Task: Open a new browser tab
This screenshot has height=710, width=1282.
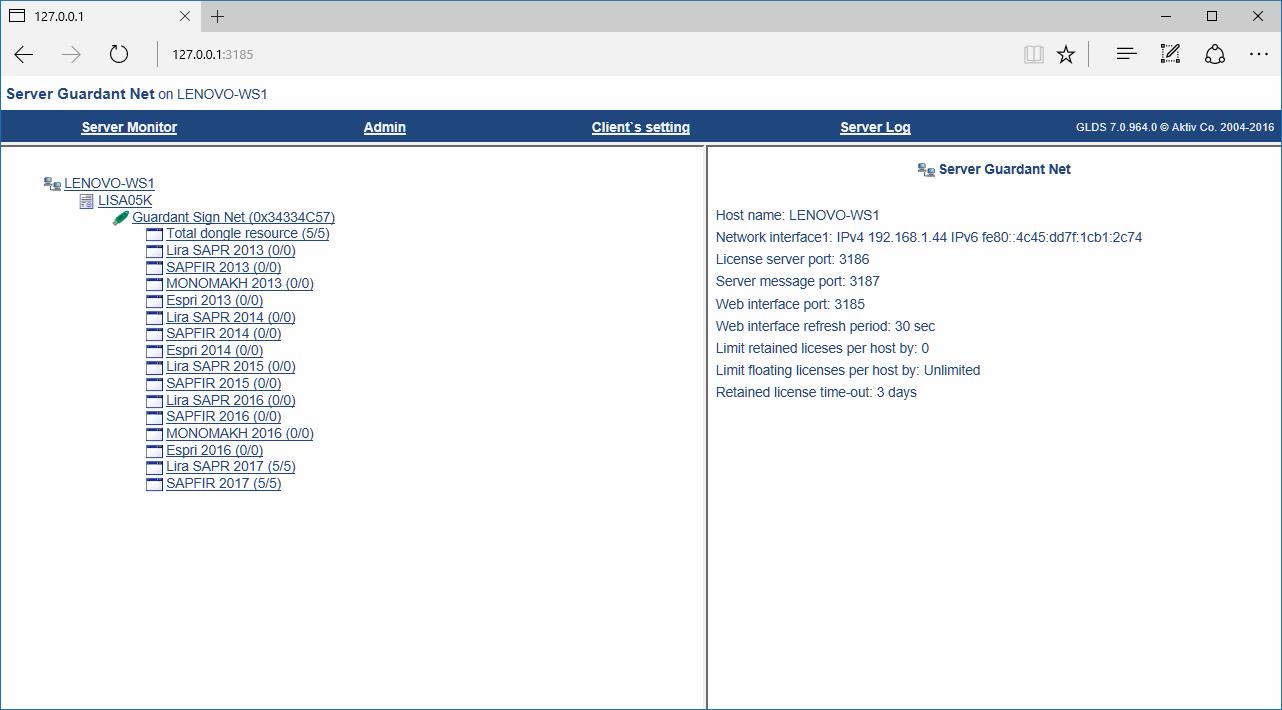Action: click(x=217, y=16)
